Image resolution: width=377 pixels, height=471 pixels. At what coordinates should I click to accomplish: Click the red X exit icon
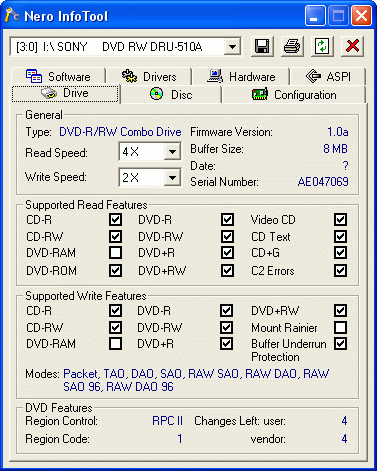352,46
